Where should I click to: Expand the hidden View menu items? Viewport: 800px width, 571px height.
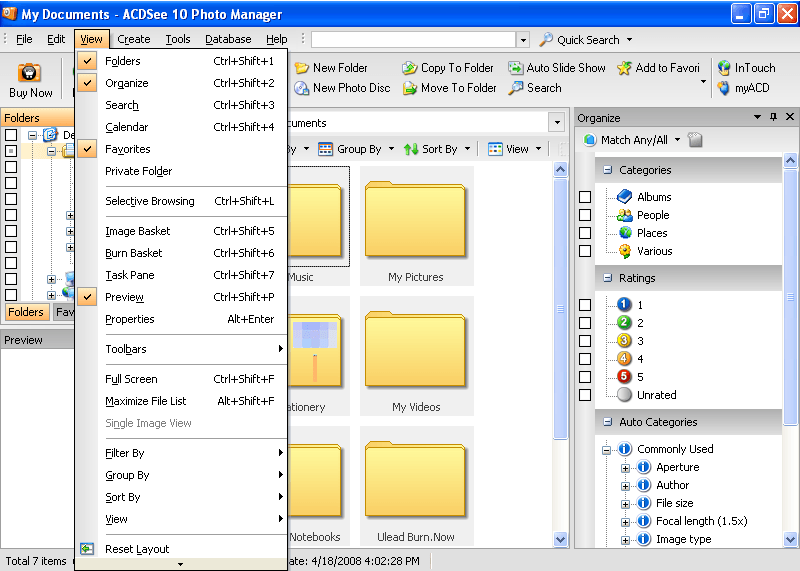(x=181, y=564)
